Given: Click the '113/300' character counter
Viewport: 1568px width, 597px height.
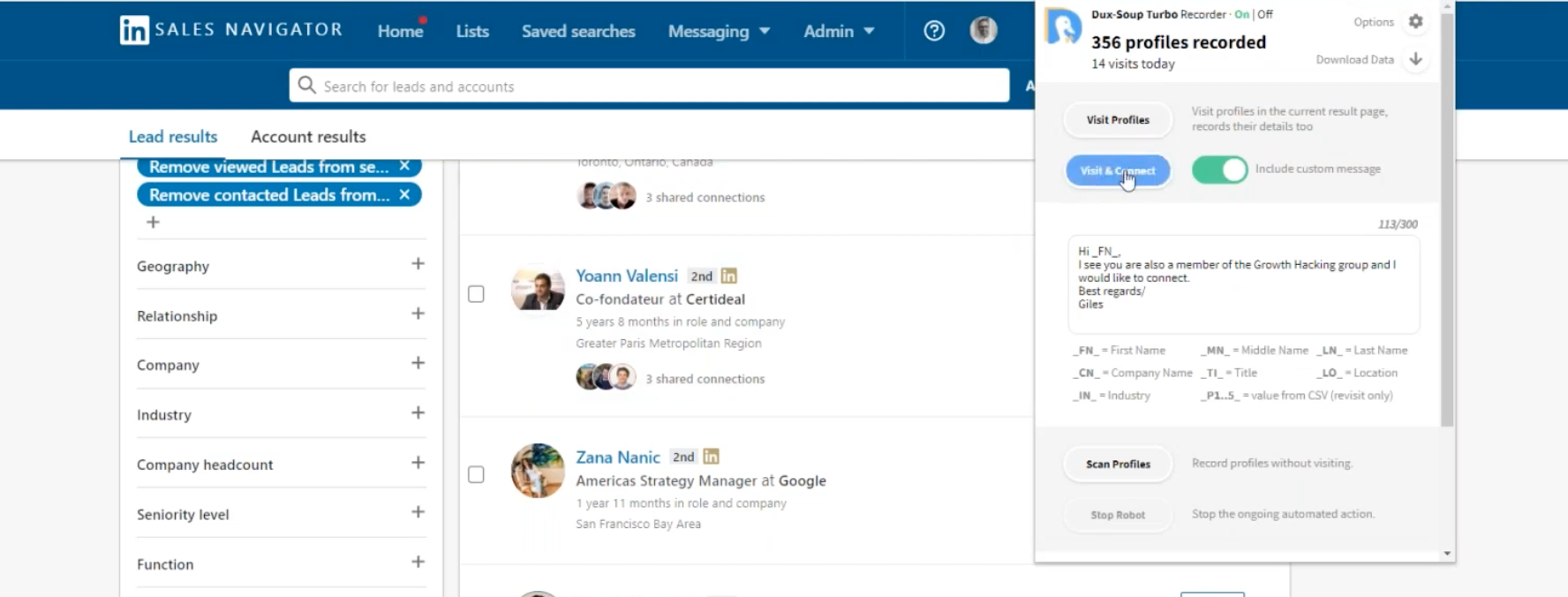Looking at the screenshot, I should 1398,224.
